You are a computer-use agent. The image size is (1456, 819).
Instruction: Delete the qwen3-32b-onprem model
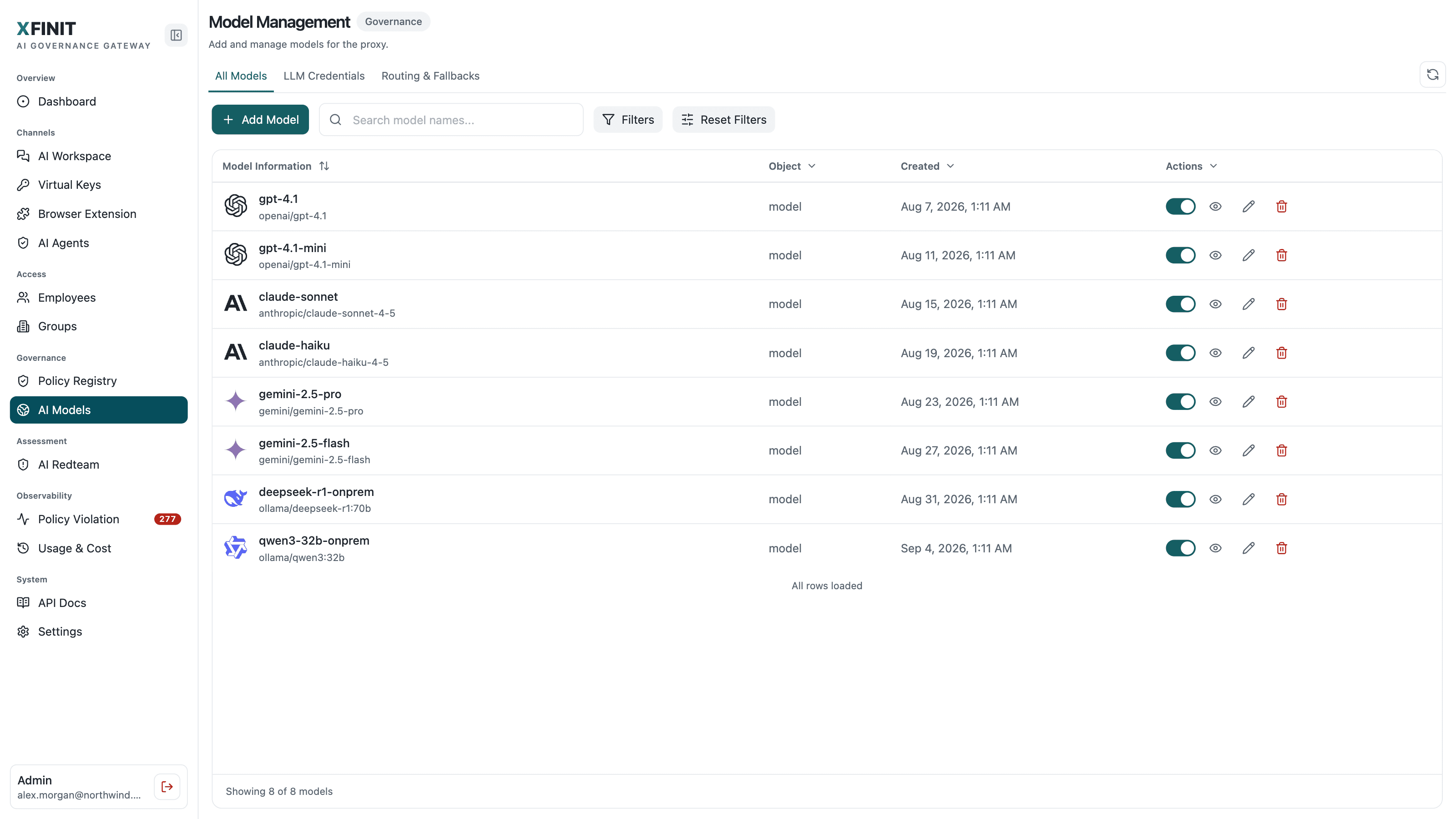click(x=1281, y=548)
